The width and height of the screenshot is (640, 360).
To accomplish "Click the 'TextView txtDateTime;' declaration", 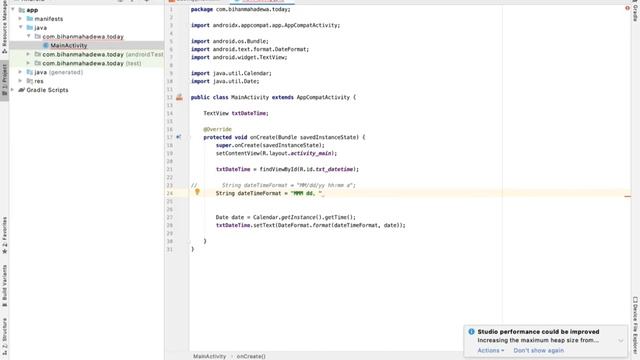I will [x=236, y=113].
